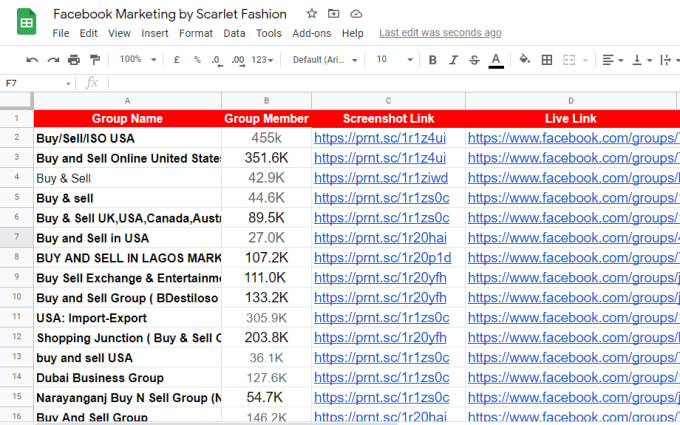This screenshot has width=680, height=425.
Task: Star this spreadsheet document
Action: point(311,14)
